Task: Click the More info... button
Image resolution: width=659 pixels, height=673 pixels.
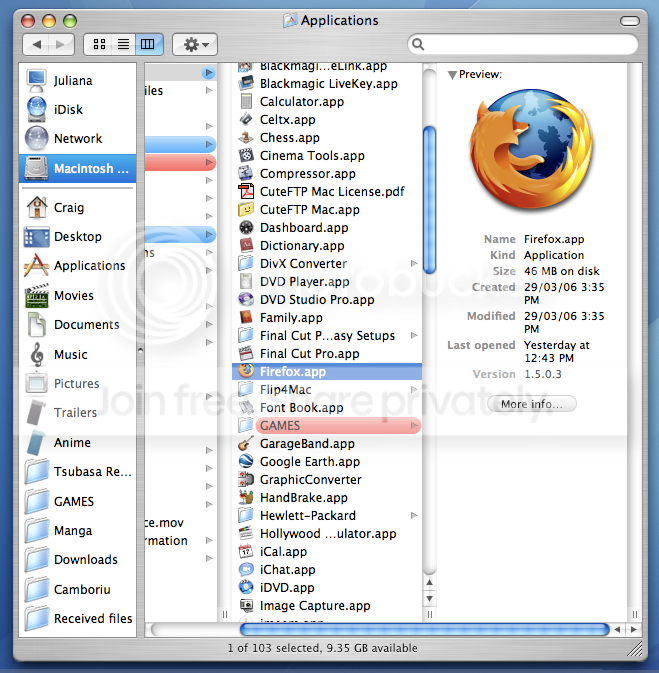Action: click(531, 404)
